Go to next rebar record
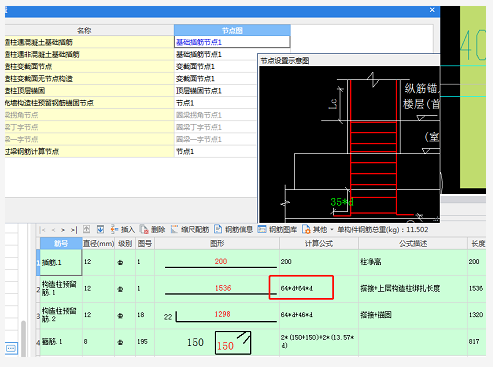The image size is (493, 367). 63,230
